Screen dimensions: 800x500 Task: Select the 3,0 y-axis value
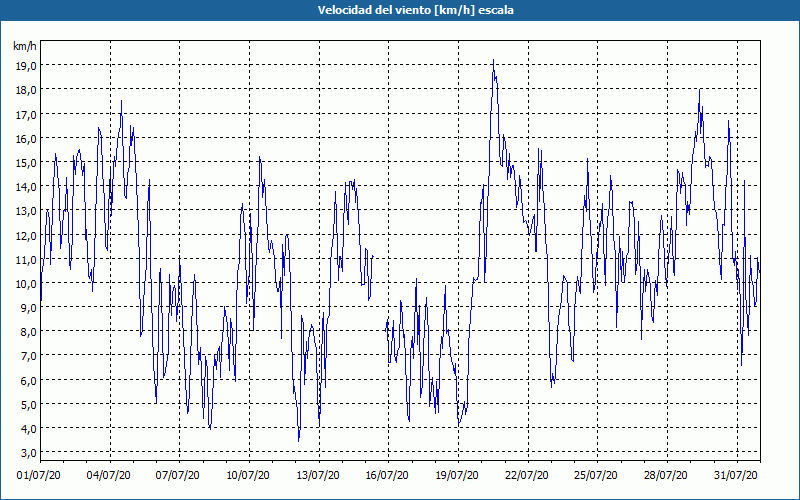(x=29, y=453)
